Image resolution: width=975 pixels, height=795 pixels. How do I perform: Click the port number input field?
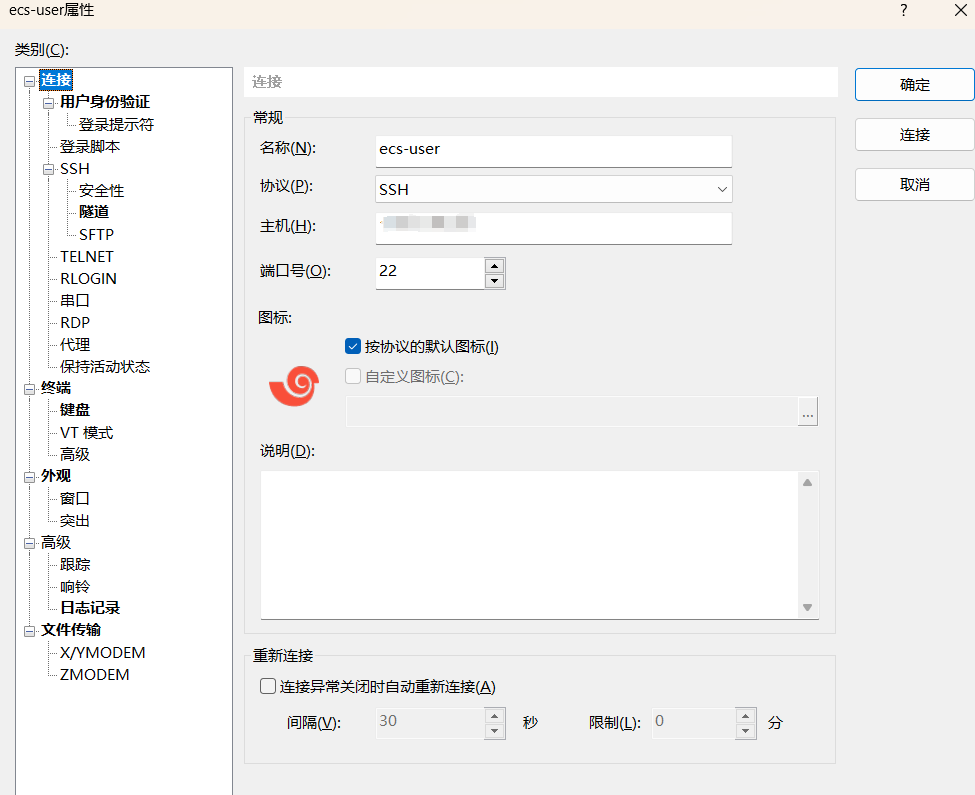(430, 273)
